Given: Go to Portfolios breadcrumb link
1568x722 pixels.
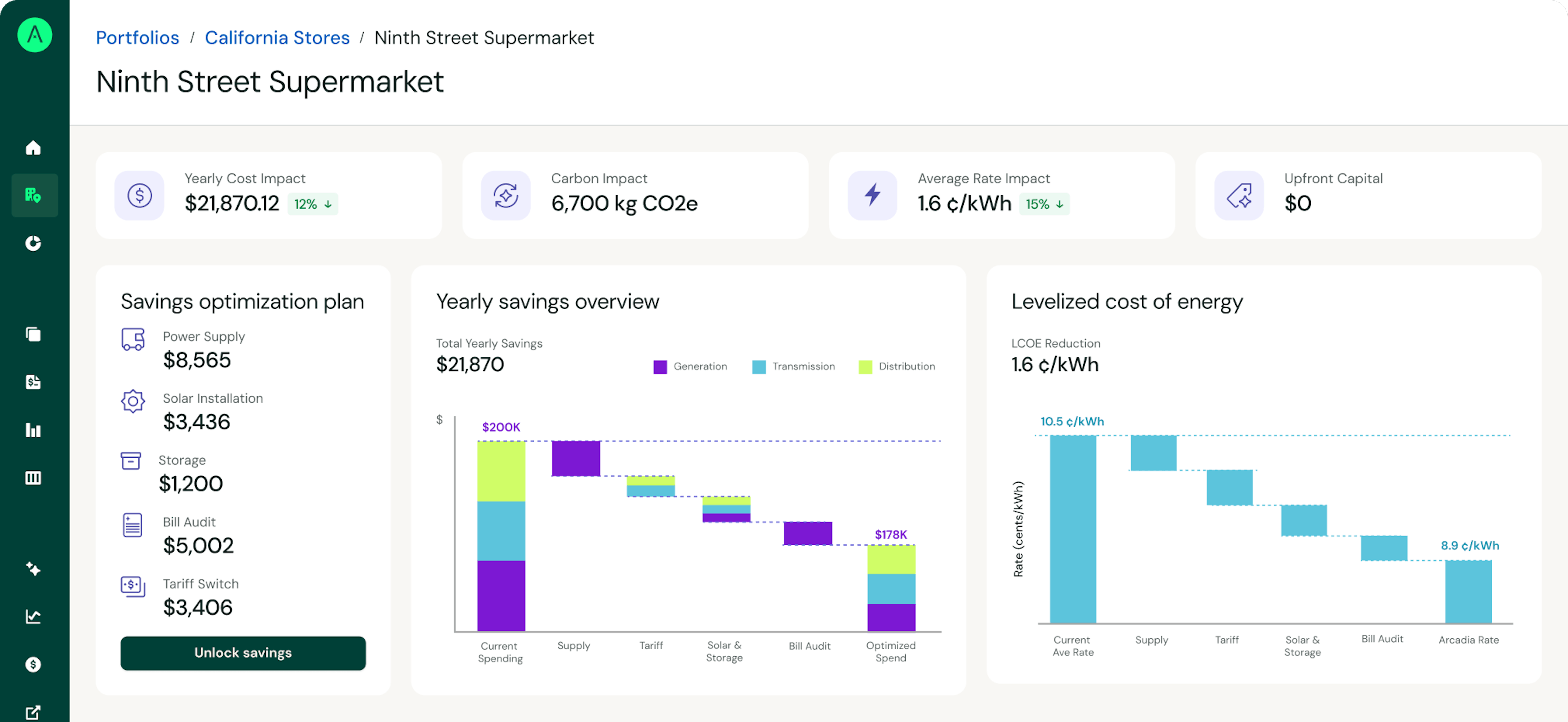Looking at the screenshot, I should coord(138,38).
